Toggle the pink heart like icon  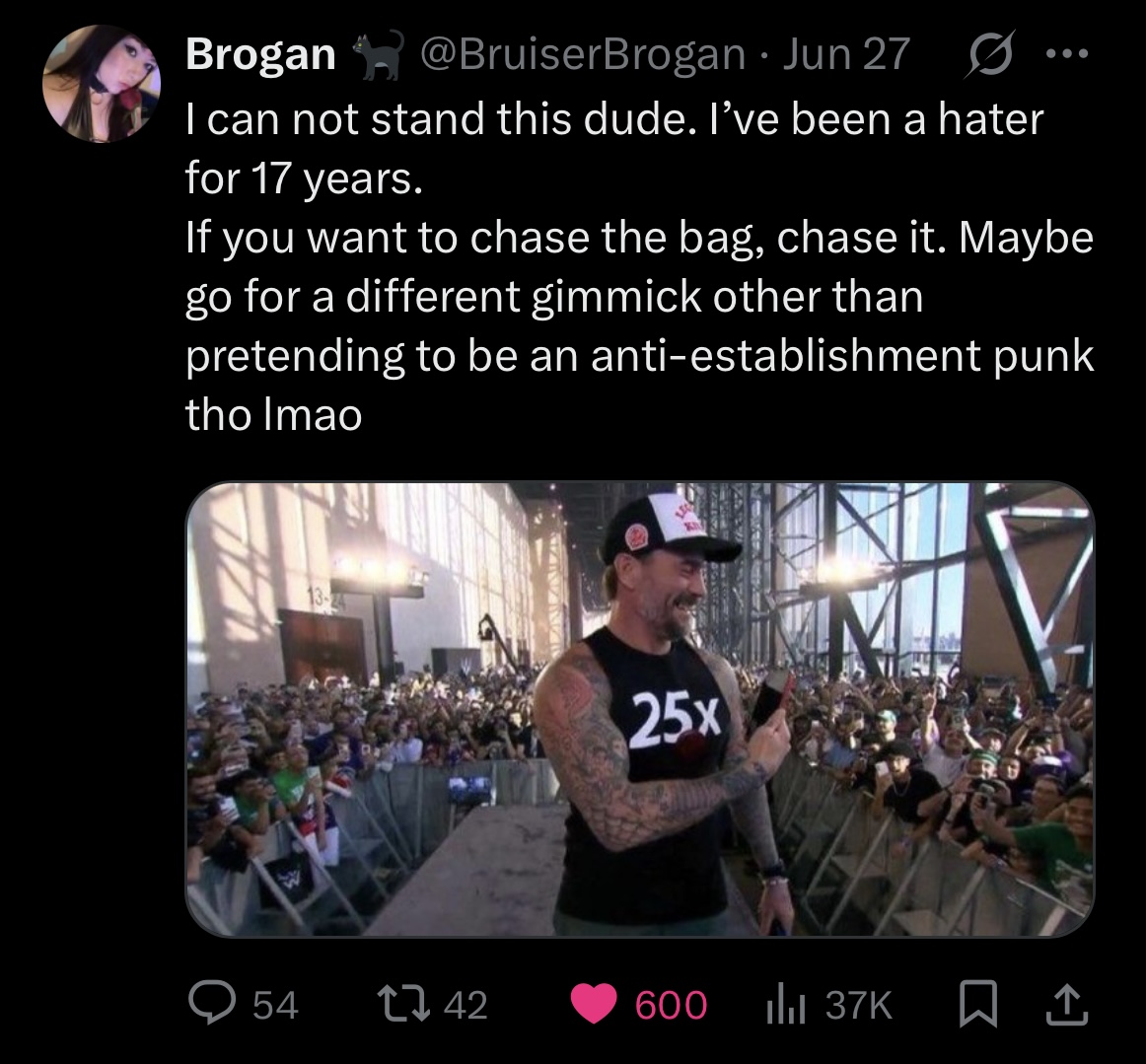(x=596, y=1004)
